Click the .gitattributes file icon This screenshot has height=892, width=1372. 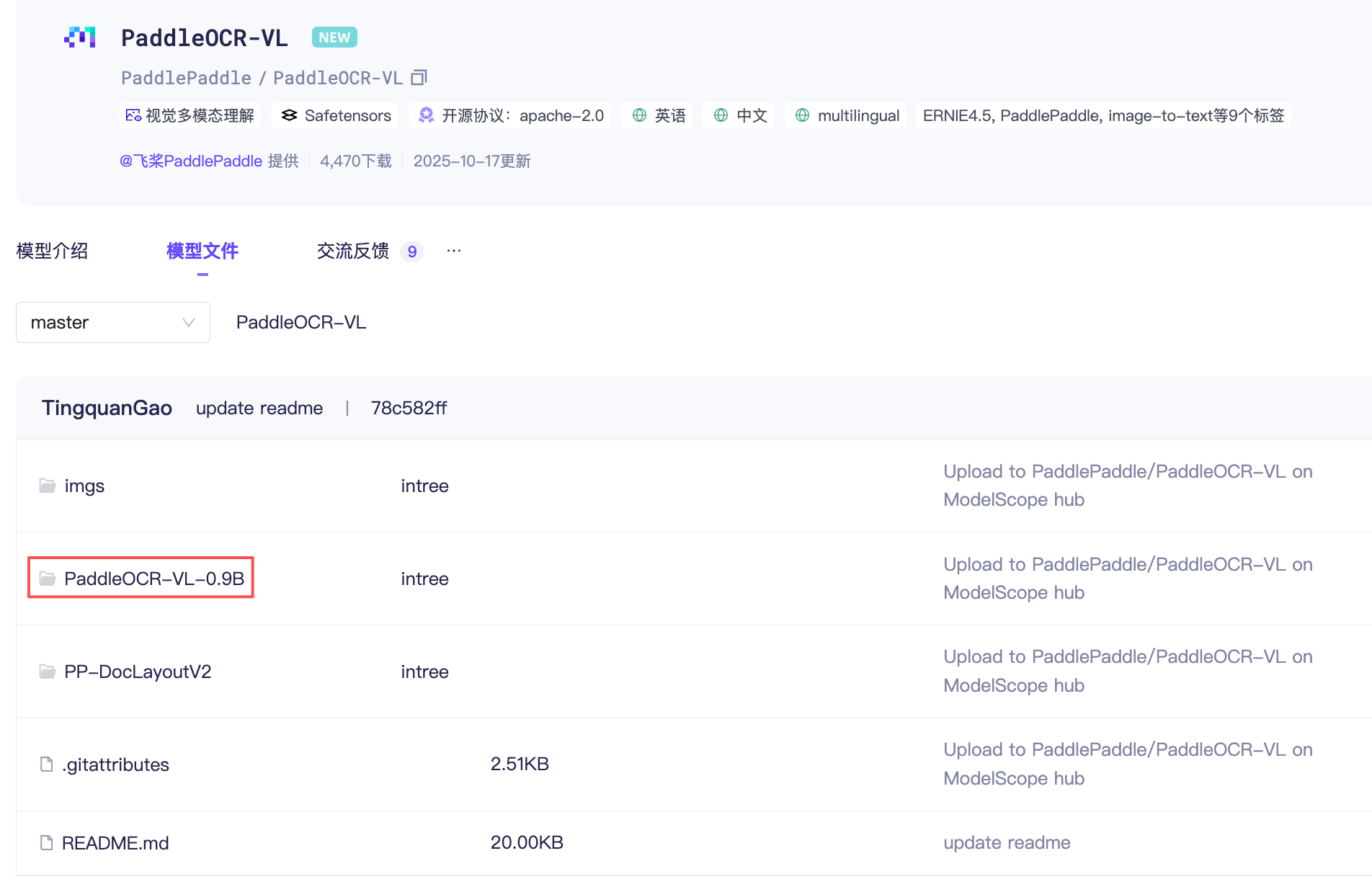point(47,764)
